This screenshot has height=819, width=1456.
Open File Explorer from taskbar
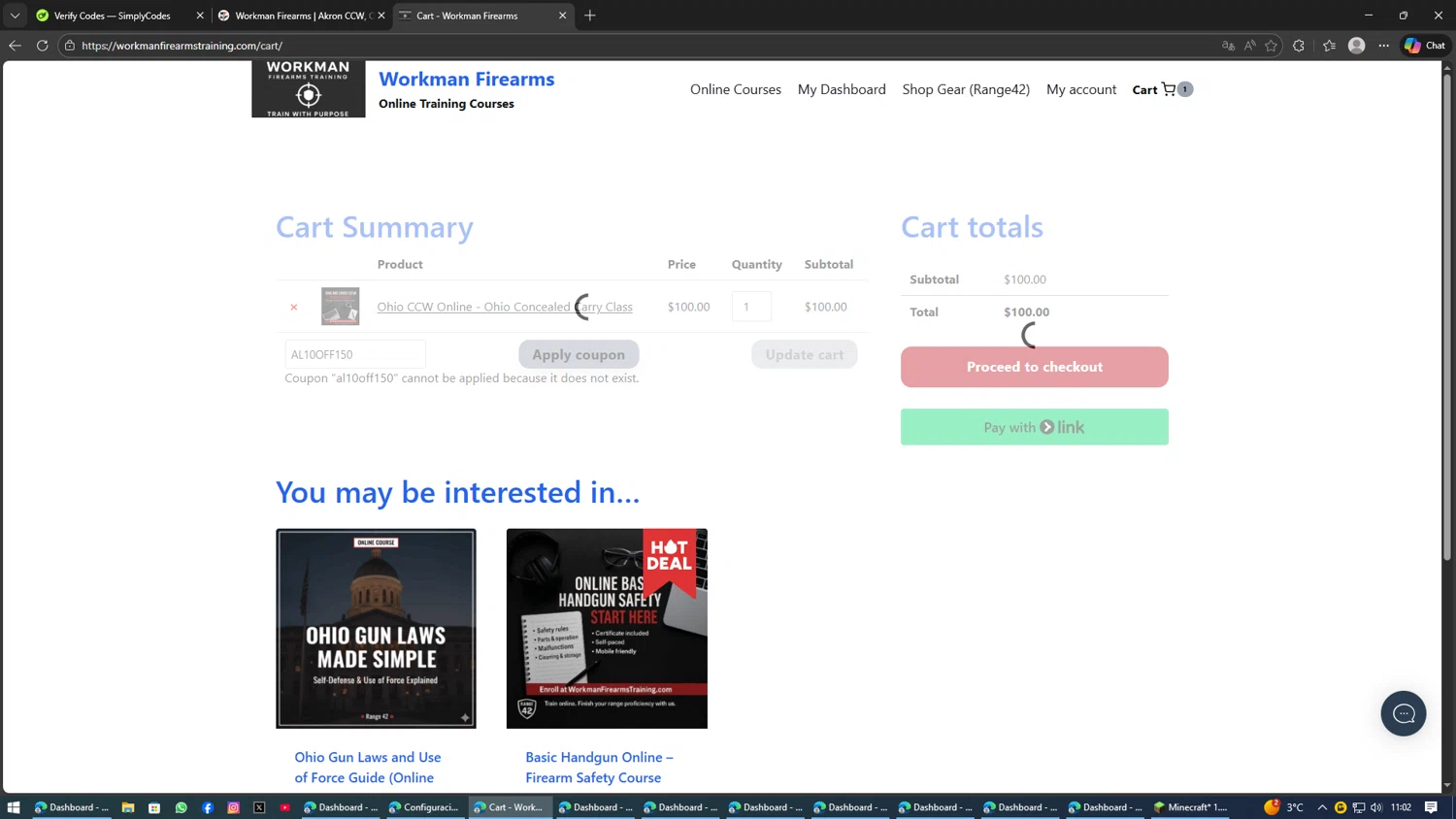[128, 807]
